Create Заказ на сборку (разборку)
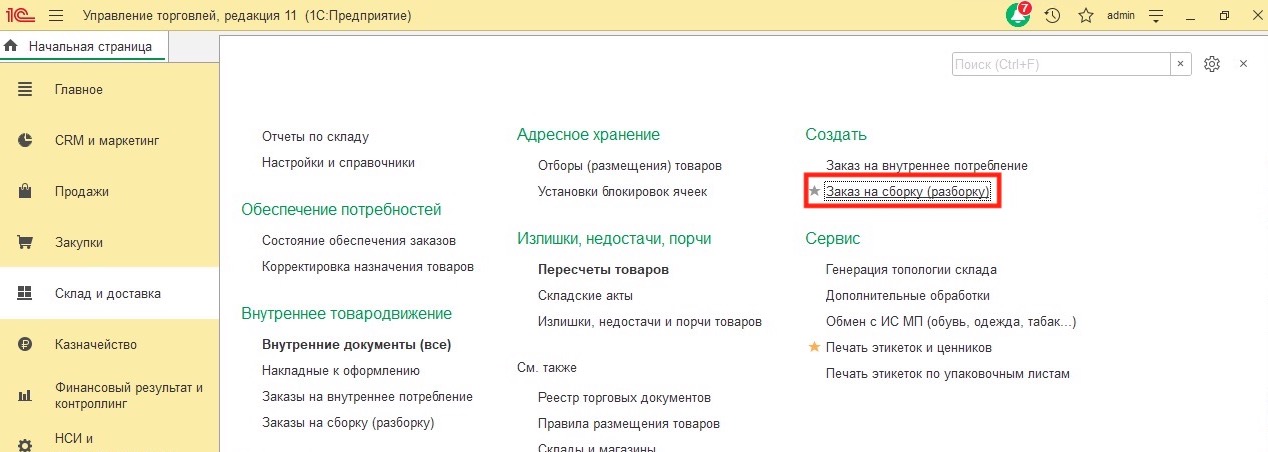1268x452 pixels. 908,191
